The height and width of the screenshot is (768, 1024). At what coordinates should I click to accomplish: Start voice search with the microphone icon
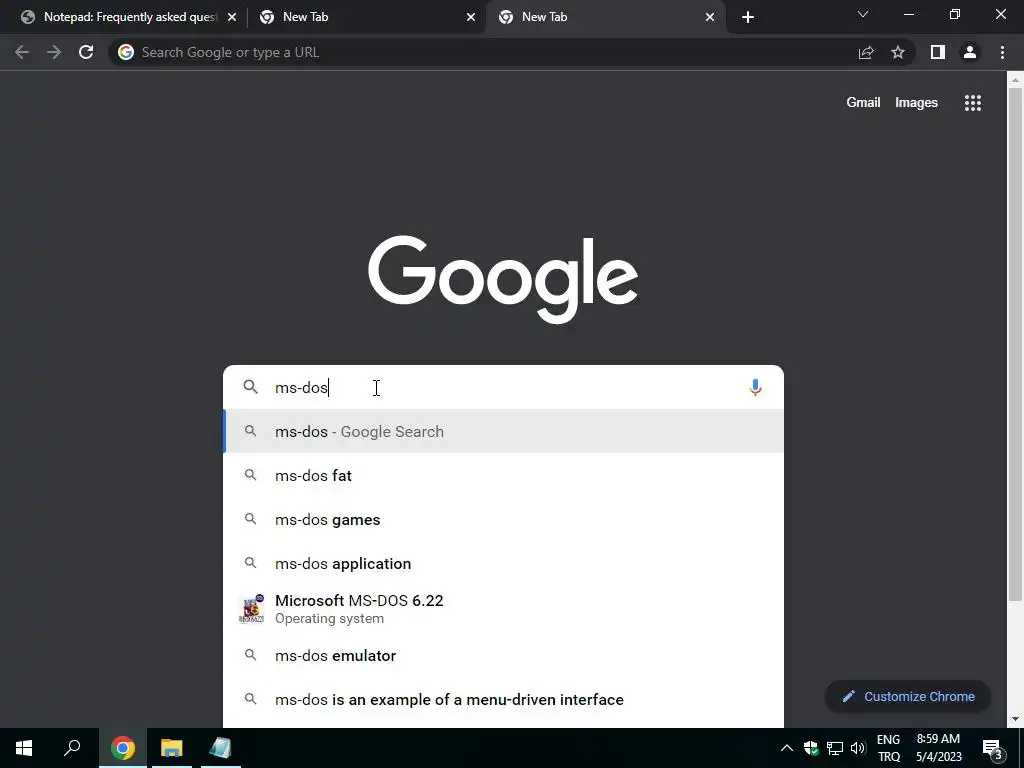[x=755, y=387]
